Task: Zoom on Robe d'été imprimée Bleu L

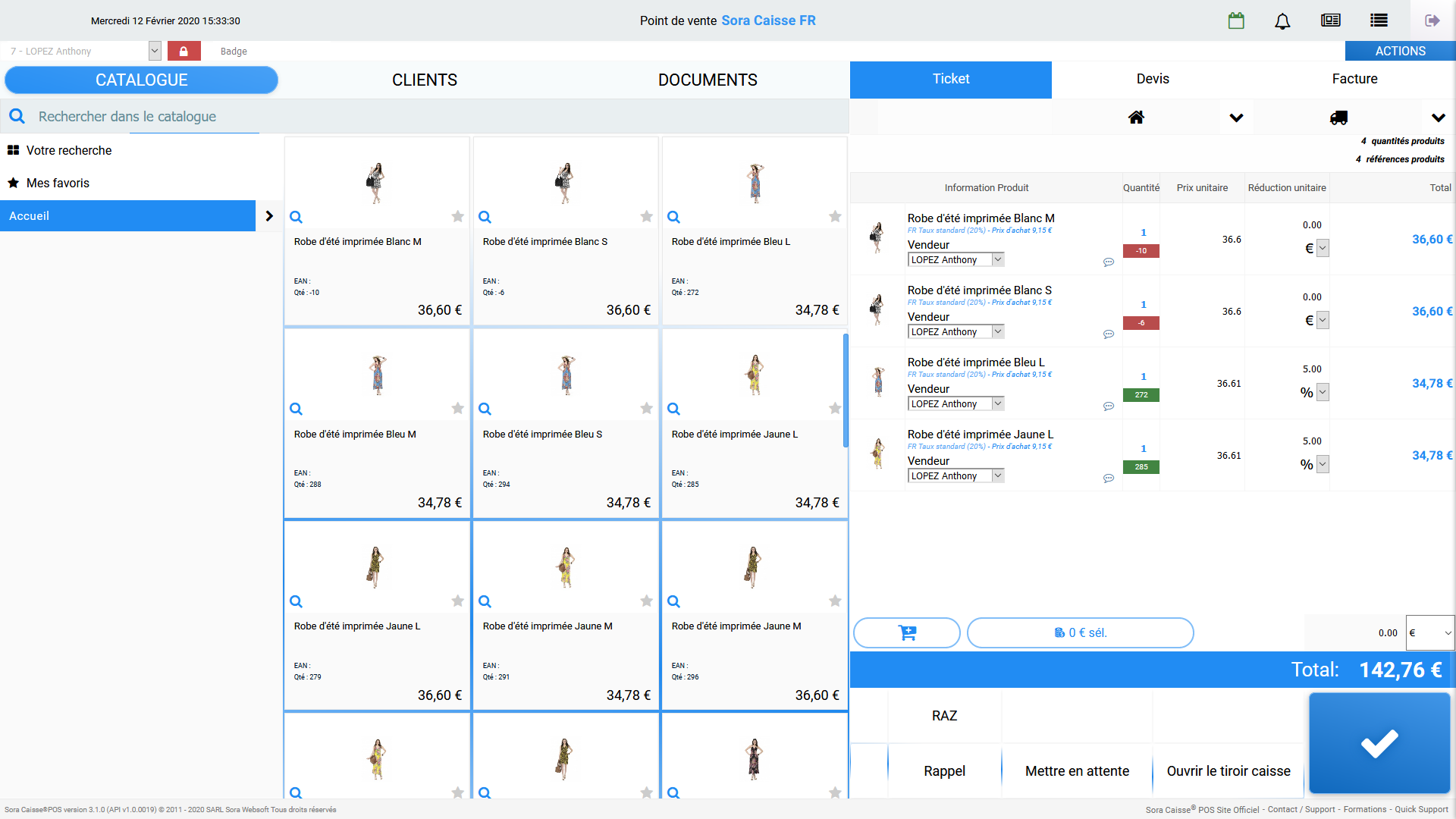Action: click(673, 217)
